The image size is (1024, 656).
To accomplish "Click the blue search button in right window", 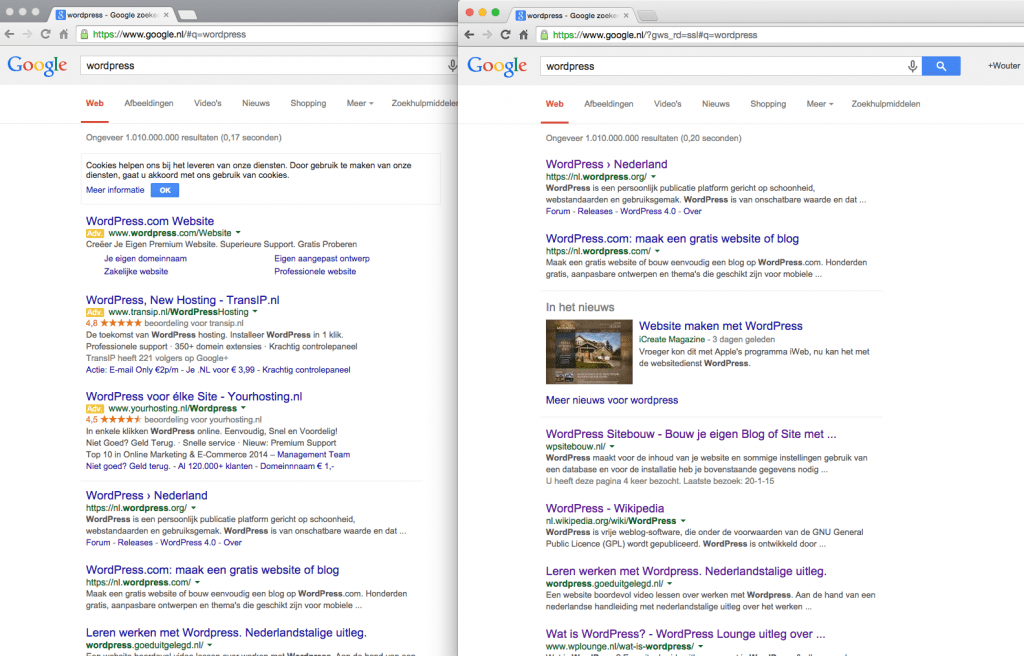I will coord(941,66).
